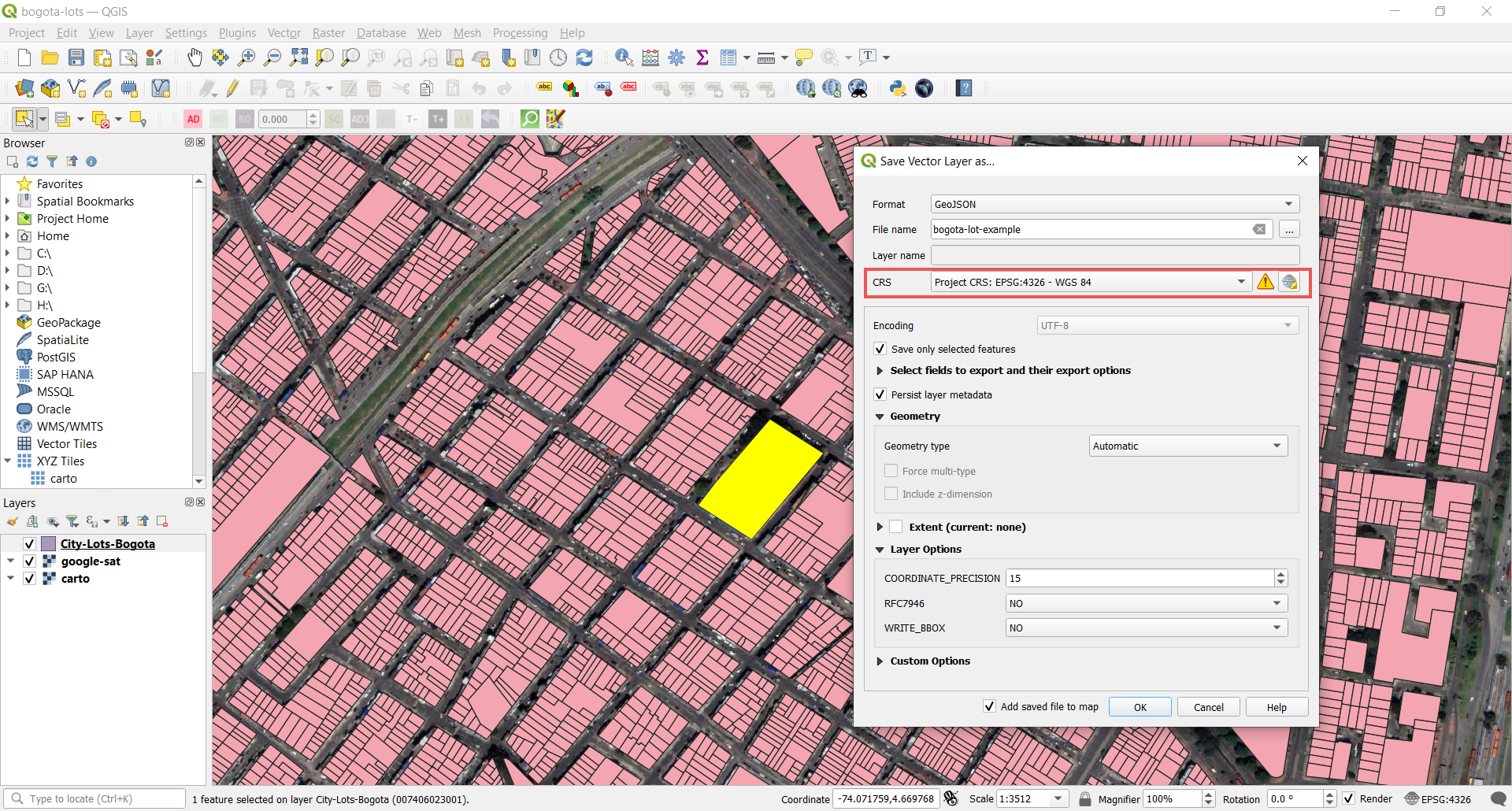Open the Raster menu
The width and height of the screenshot is (1512, 811).
click(328, 33)
